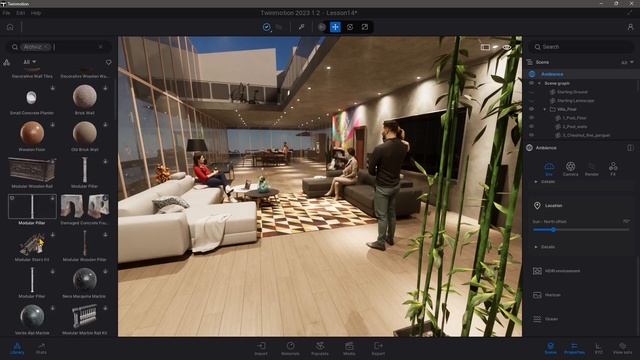Select the Move (translate) gizmo tool
This screenshot has height=360, width=640.
point(335,27)
